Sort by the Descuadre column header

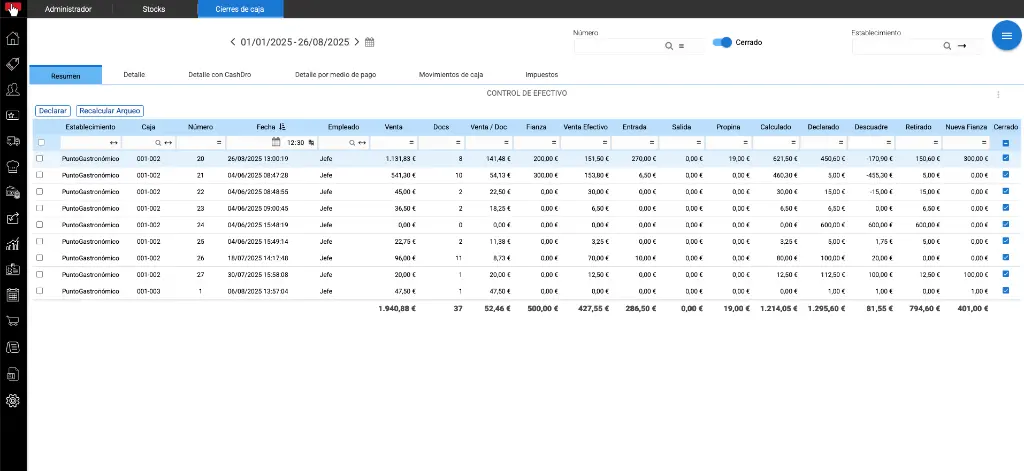(x=871, y=127)
